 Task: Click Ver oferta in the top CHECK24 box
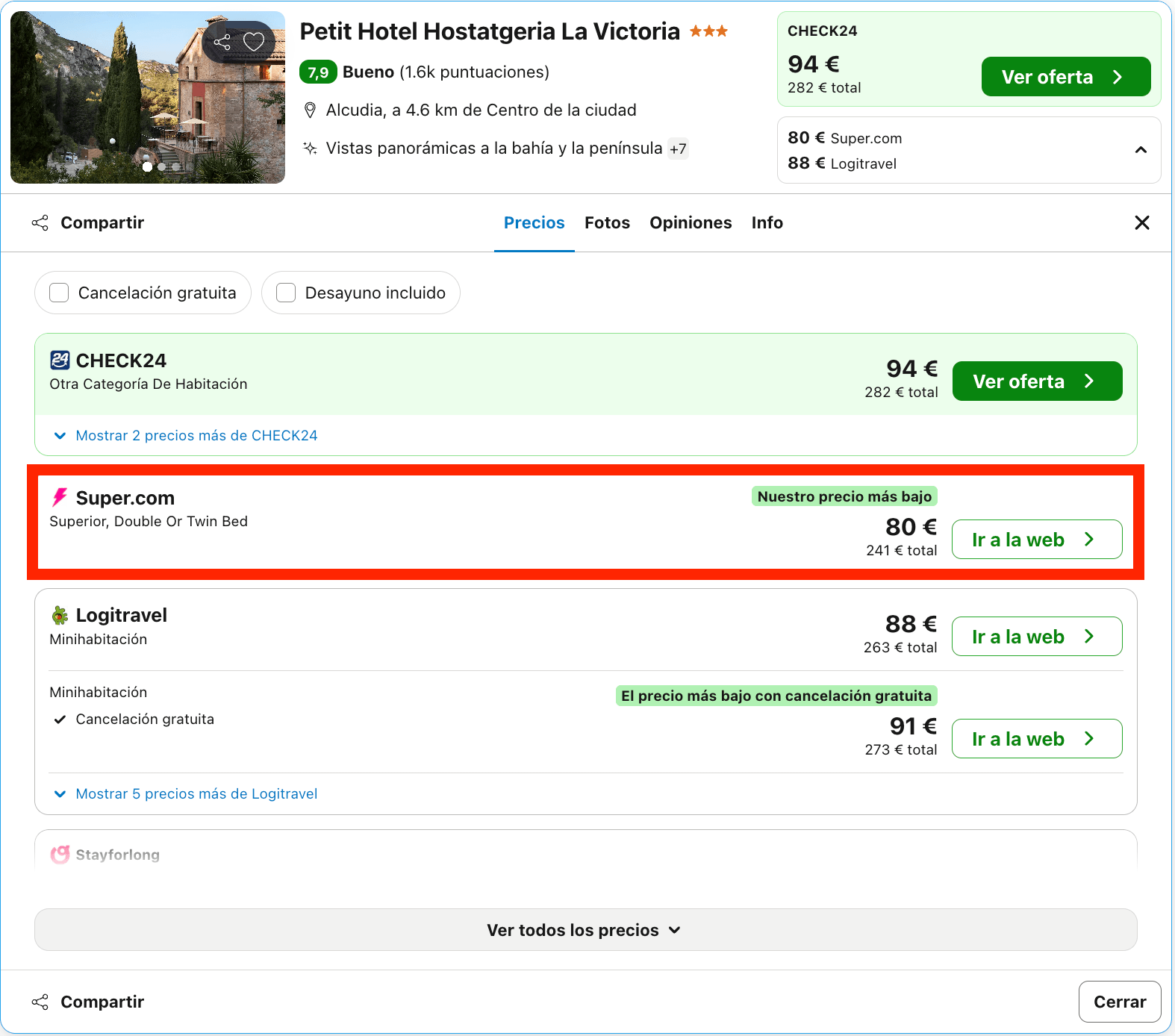coord(1066,77)
